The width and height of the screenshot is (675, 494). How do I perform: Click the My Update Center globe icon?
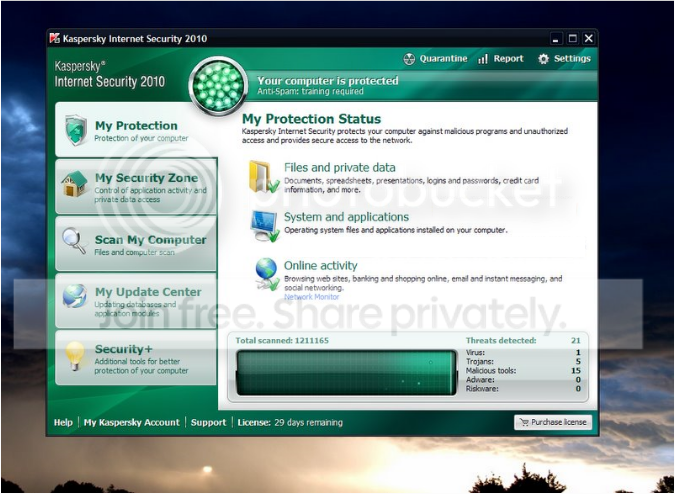coord(74,296)
